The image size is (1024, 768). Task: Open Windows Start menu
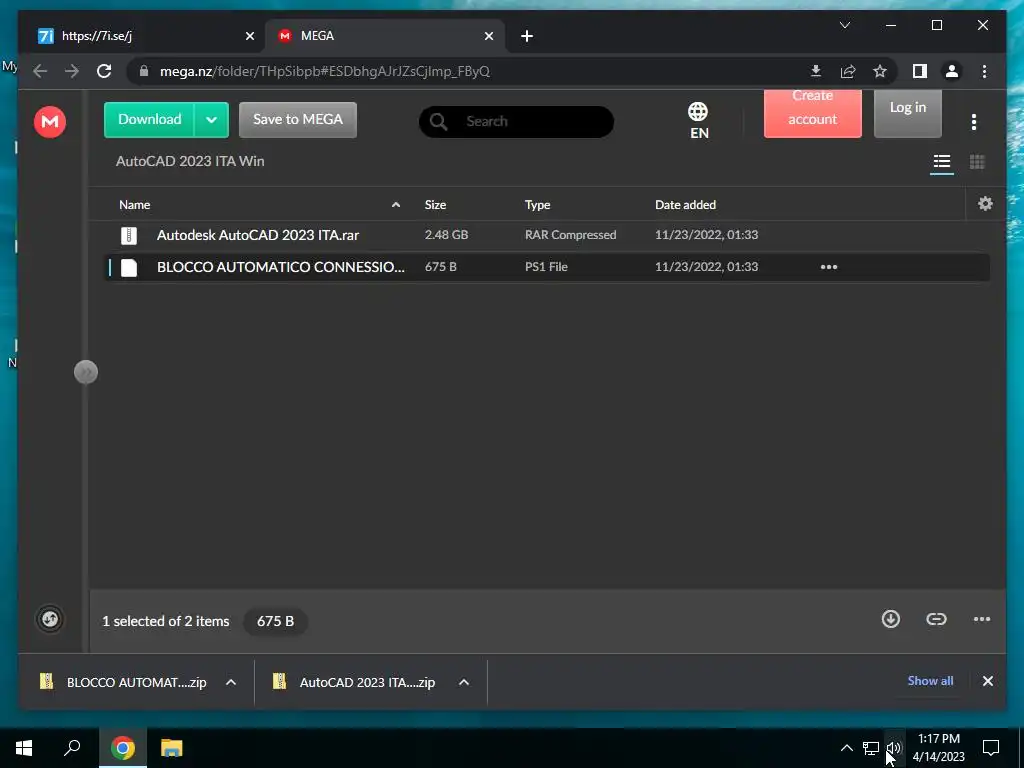pyautogui.click(x=24, y=748)
